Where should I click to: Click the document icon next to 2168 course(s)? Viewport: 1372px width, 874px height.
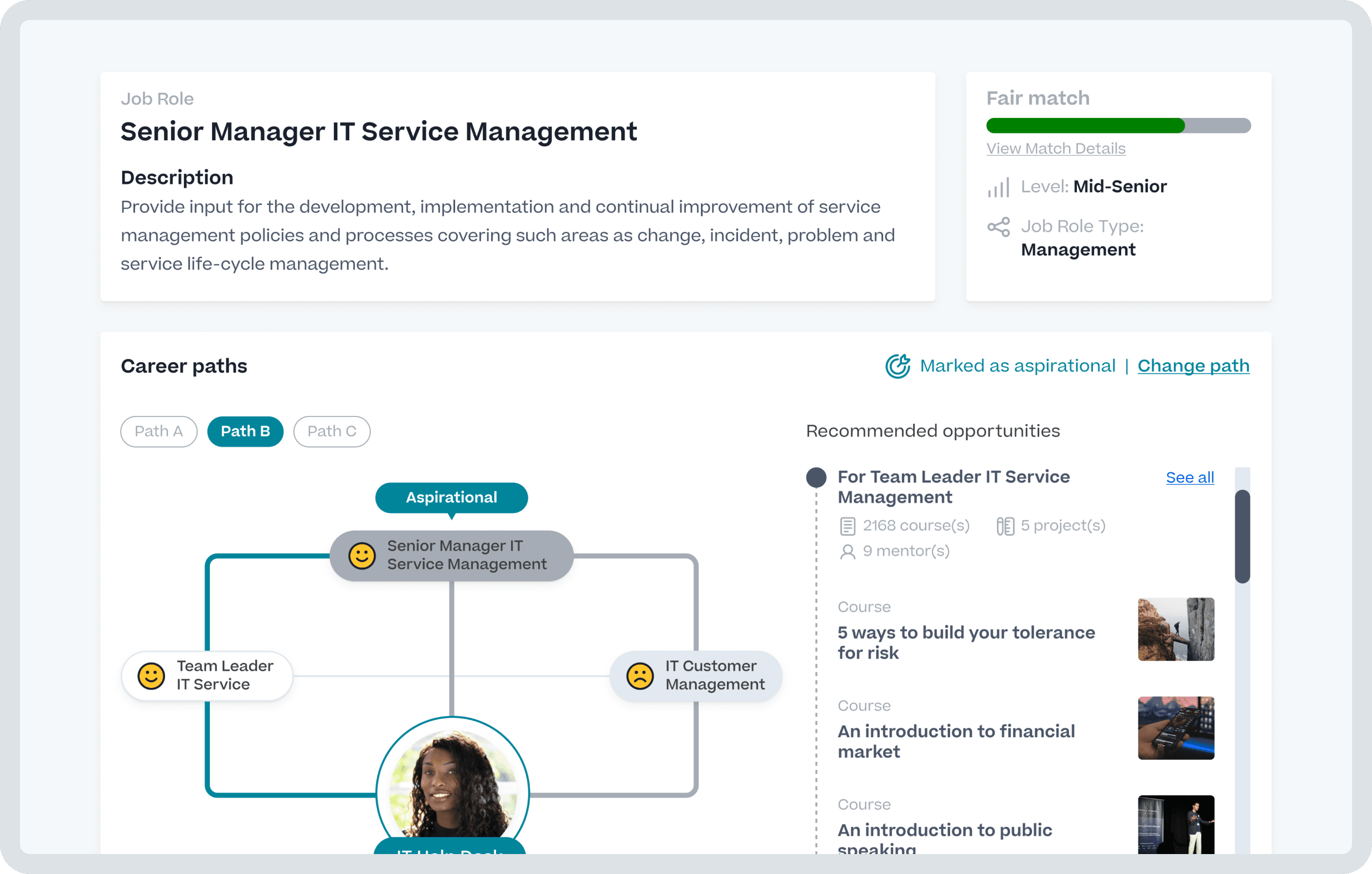tap(848, 525)
